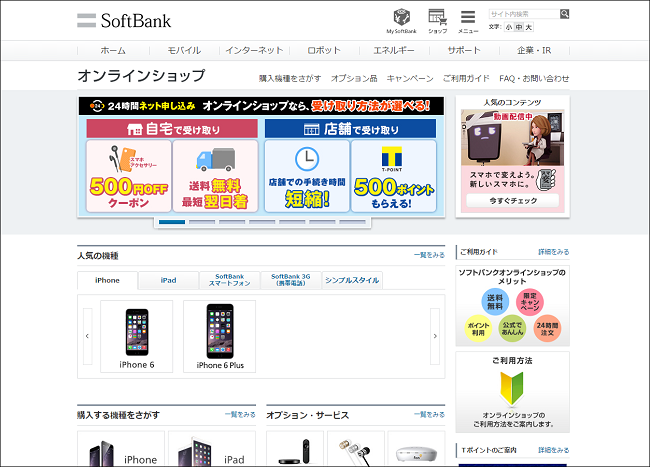Open the インターネット navigation item
The width and height of the screenshot is (650, 467).
coord(254,51)
